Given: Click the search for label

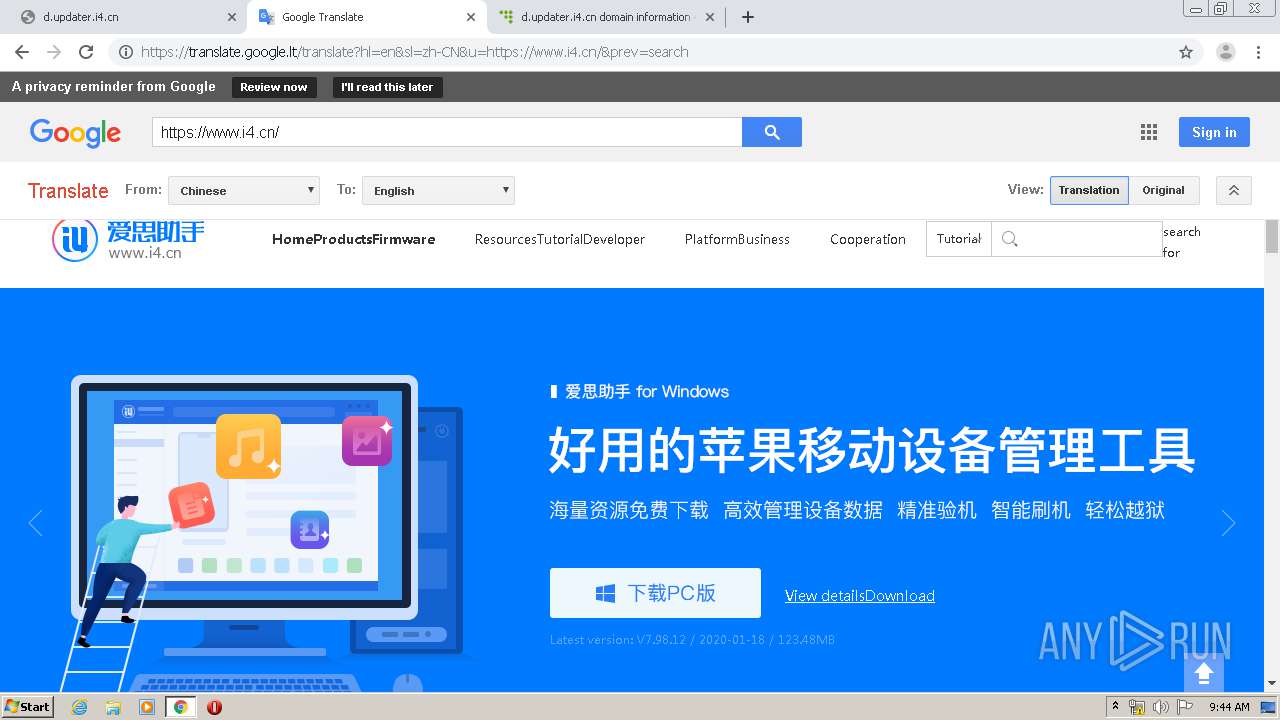Looking at the screenshot, I should (1181, 242).
